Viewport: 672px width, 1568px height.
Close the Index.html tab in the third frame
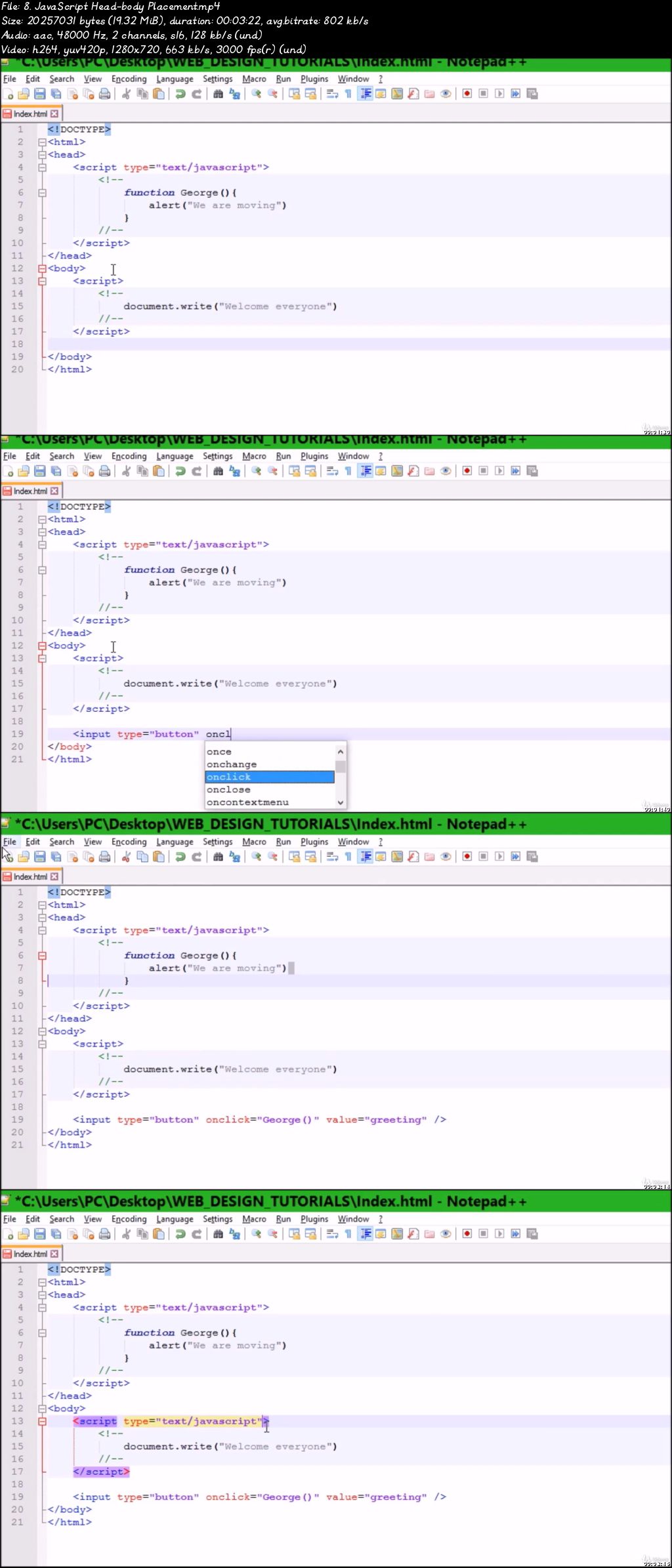54,877
